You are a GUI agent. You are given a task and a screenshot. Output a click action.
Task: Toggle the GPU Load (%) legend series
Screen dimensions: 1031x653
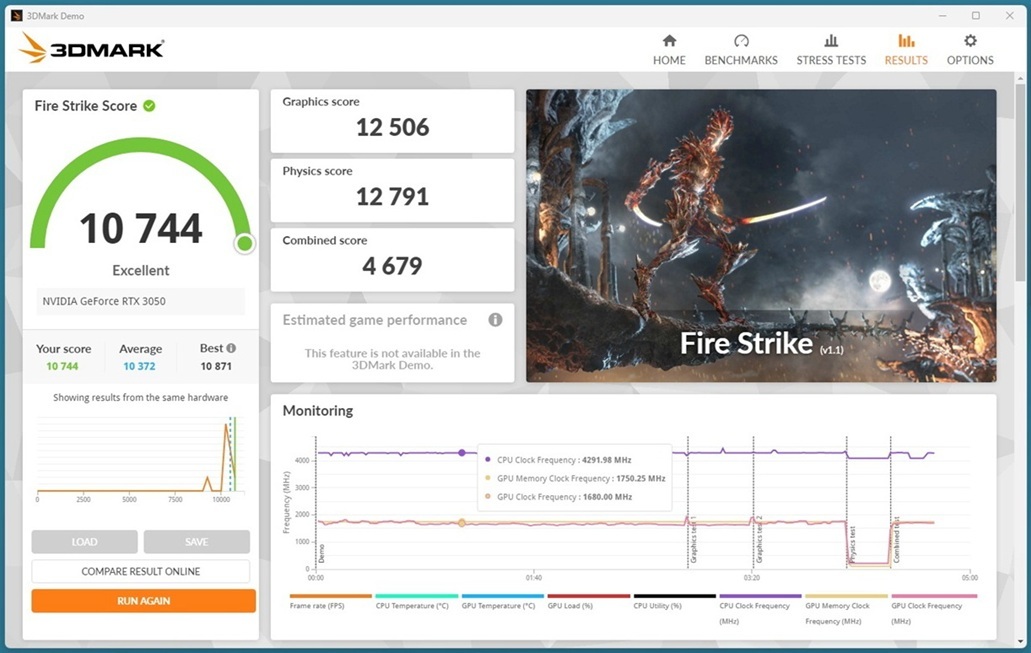pos(570,606)
